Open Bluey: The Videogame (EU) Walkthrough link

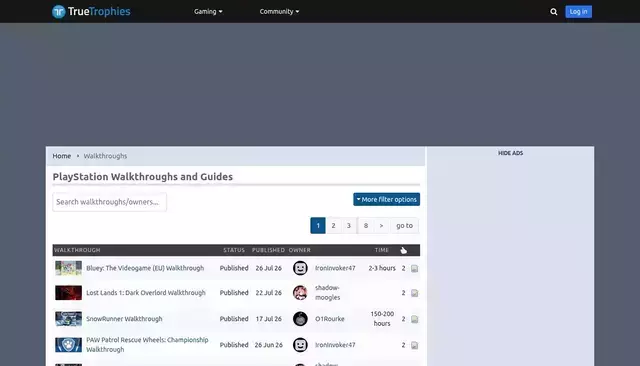(x=145, y=268)
